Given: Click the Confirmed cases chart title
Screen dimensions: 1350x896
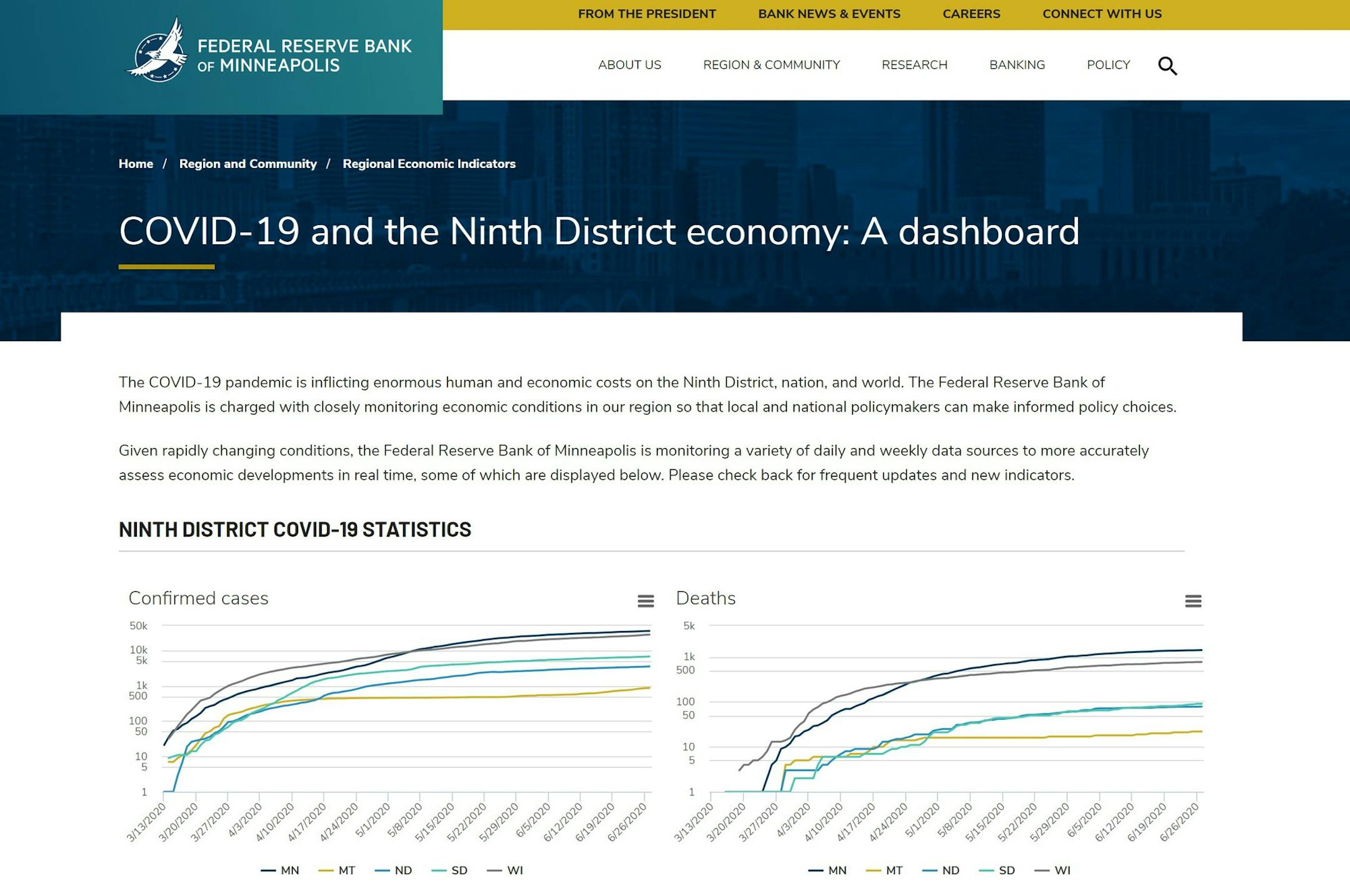Looking at the screenshot, I should pyautogui.click(x=198, y=598).
